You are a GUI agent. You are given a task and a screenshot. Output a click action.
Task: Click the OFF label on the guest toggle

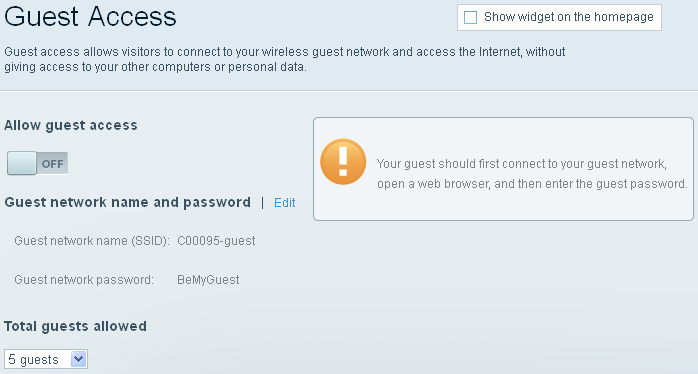pos(53,164)
